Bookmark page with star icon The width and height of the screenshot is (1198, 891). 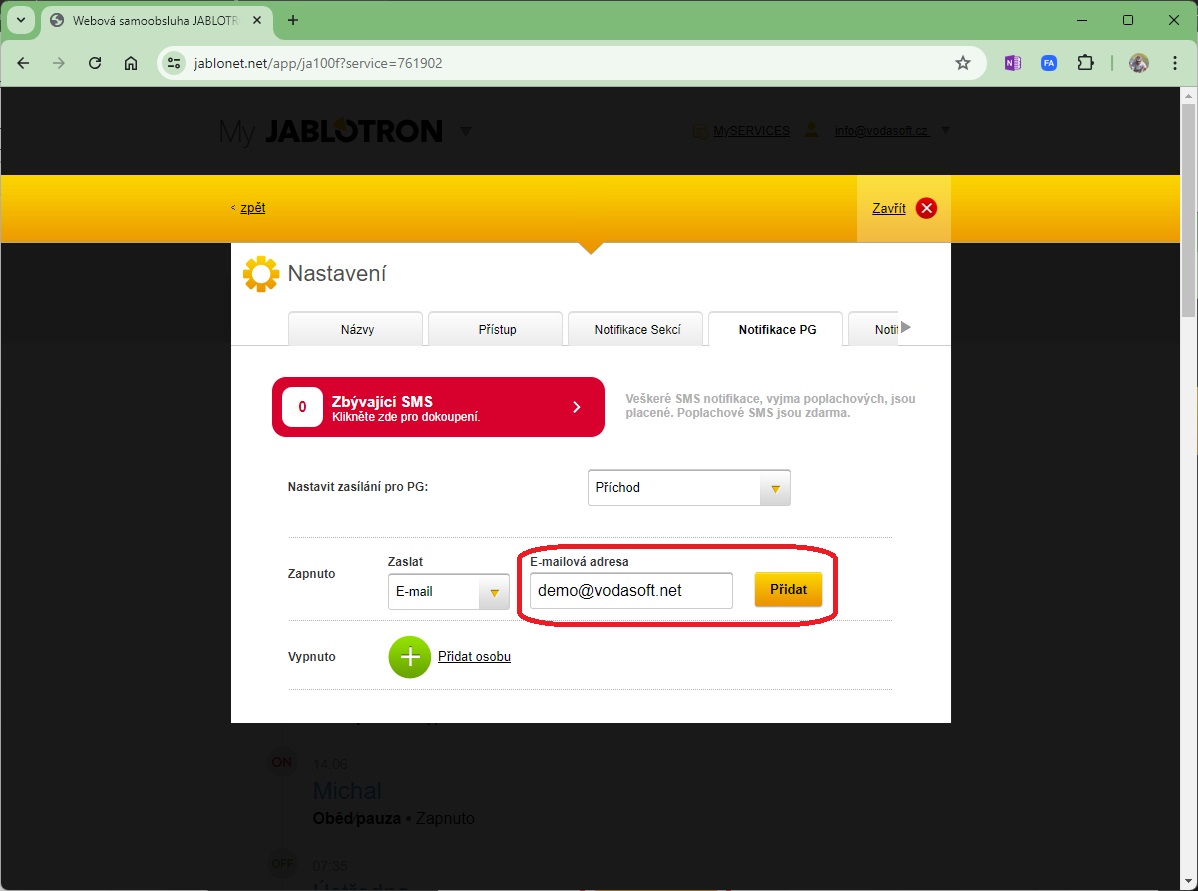[963, 63]
